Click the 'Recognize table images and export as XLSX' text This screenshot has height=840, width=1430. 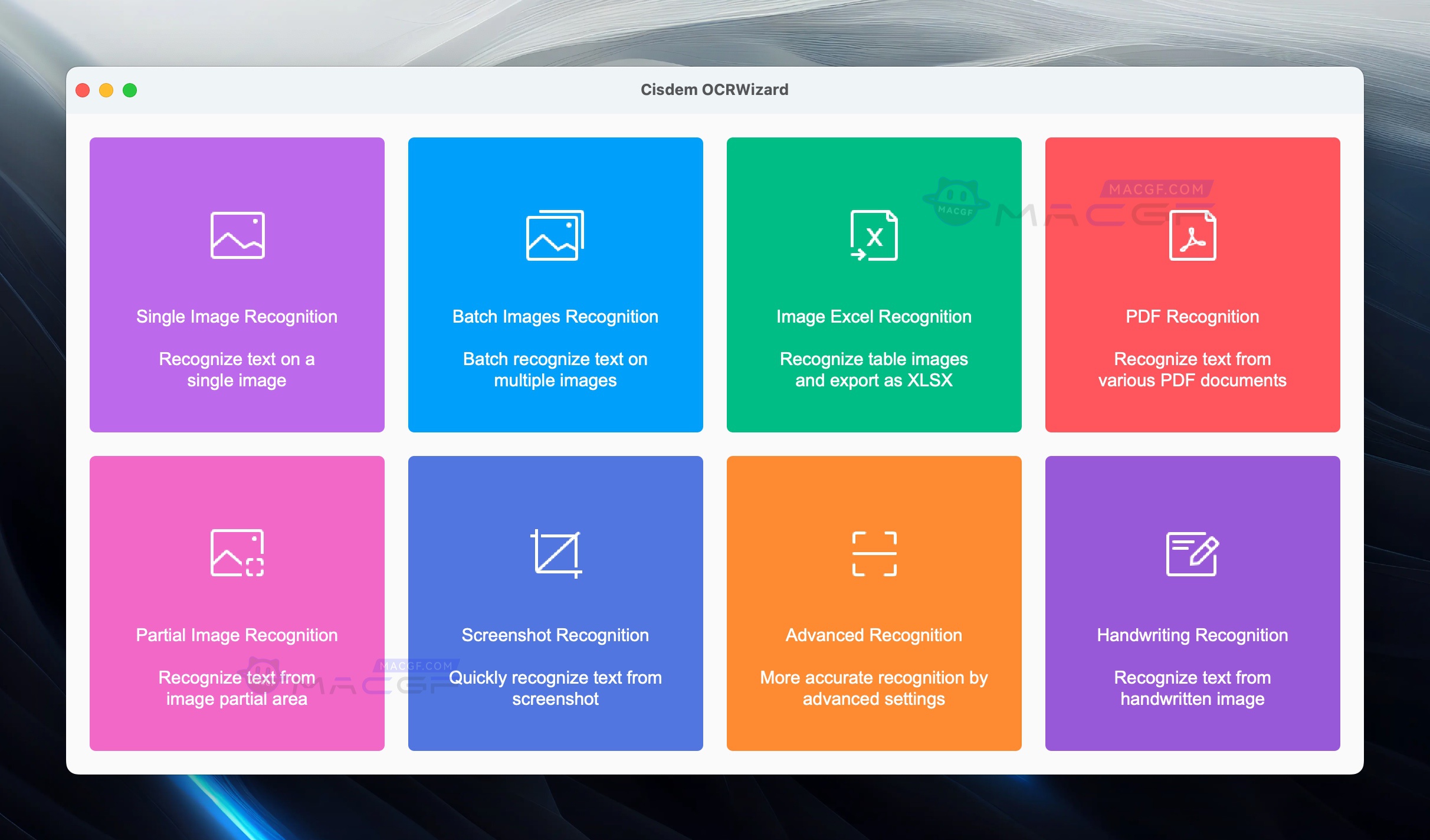click(874, 369)
